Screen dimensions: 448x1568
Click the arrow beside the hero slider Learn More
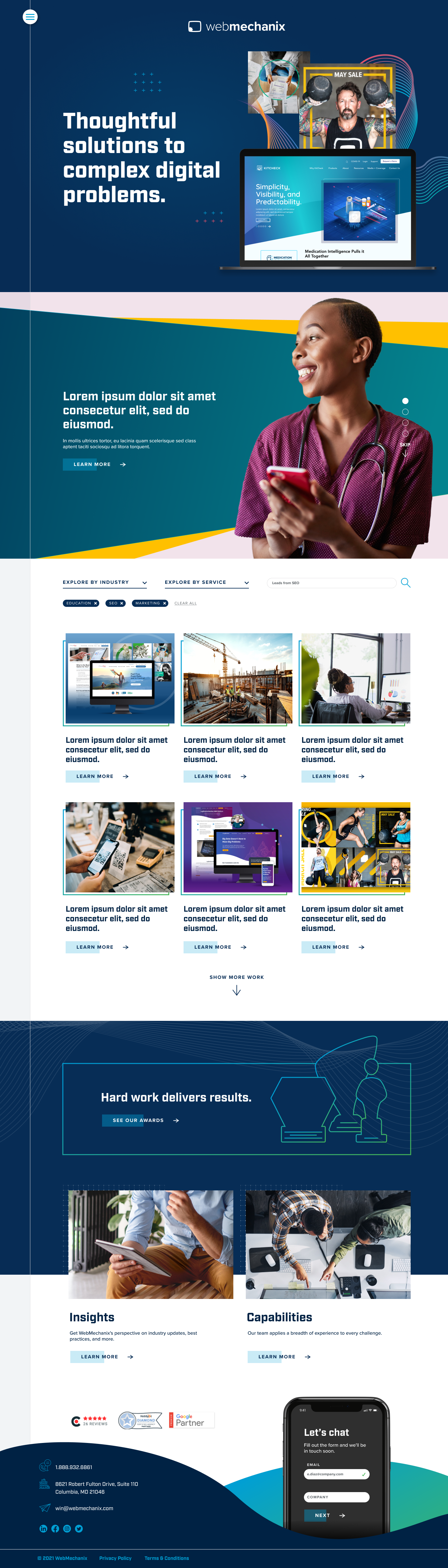coord(122,464)
